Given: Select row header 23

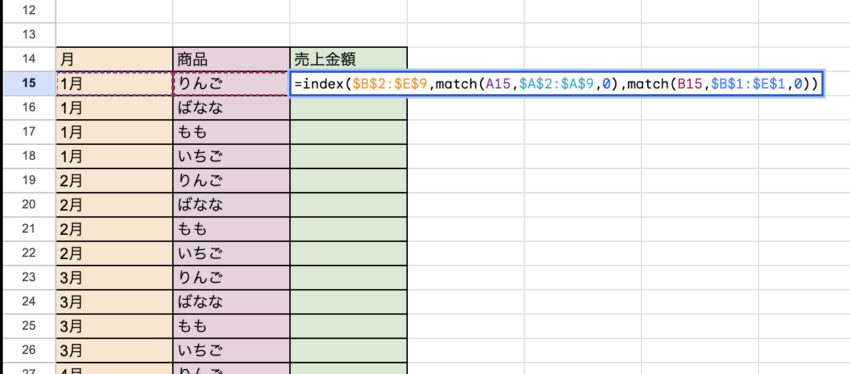Looking at the screenshot, I should coord(29,278).
